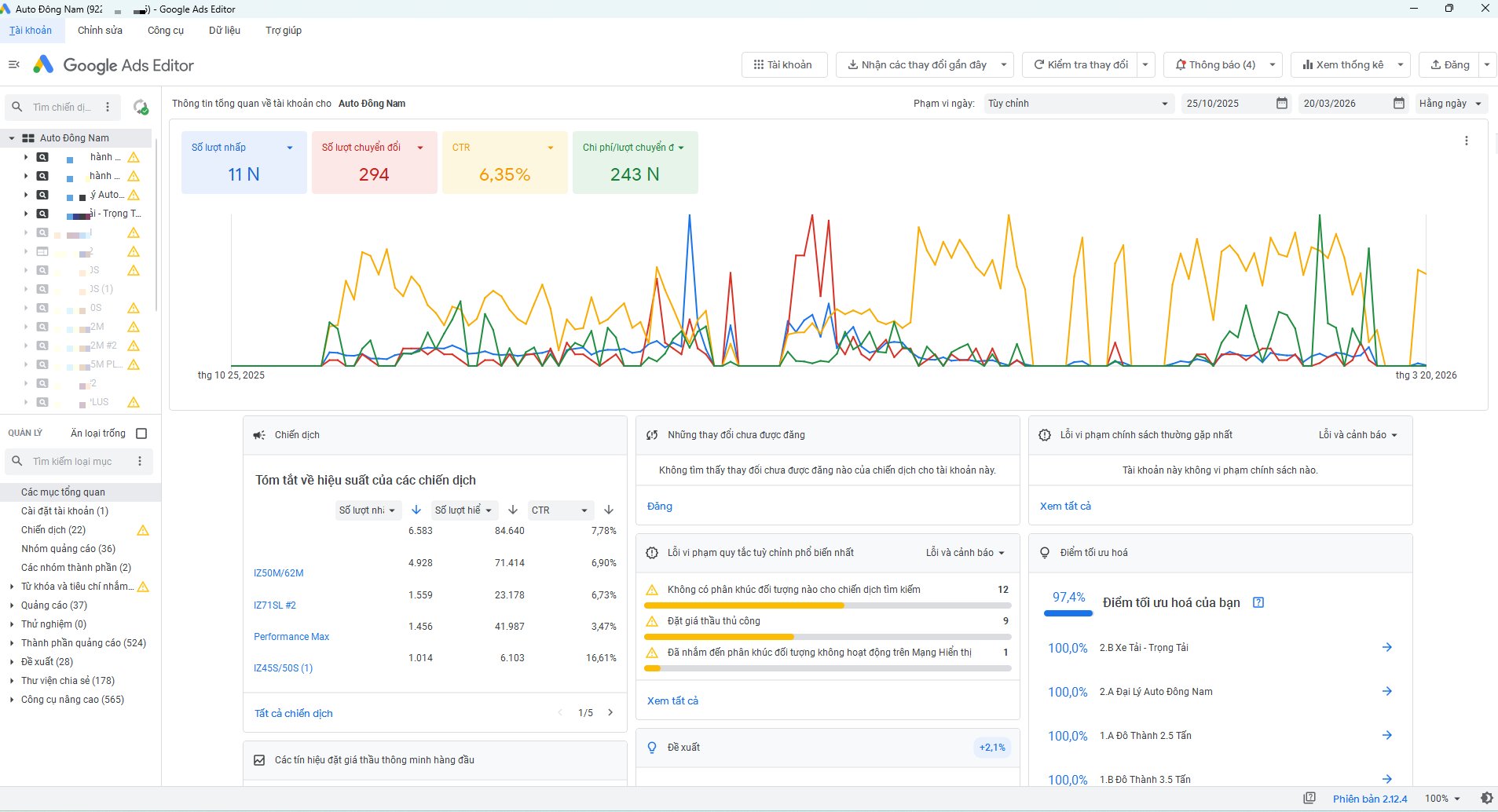Screen dimensions: 1498x812
Task: Go to next page of campaign summary
Action: pos(610,712)
